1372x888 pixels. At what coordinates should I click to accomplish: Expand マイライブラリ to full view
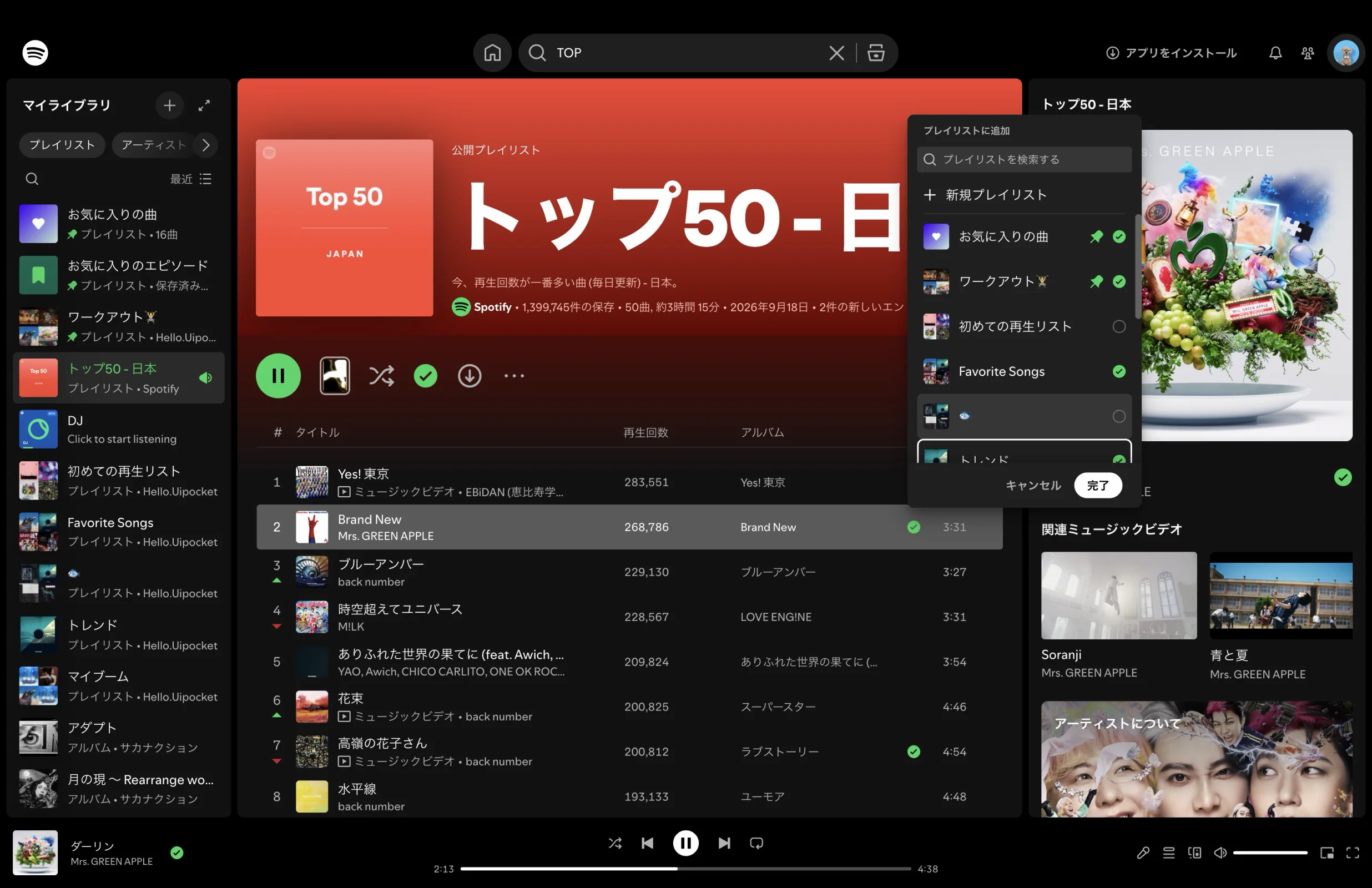tap(204, 105)
